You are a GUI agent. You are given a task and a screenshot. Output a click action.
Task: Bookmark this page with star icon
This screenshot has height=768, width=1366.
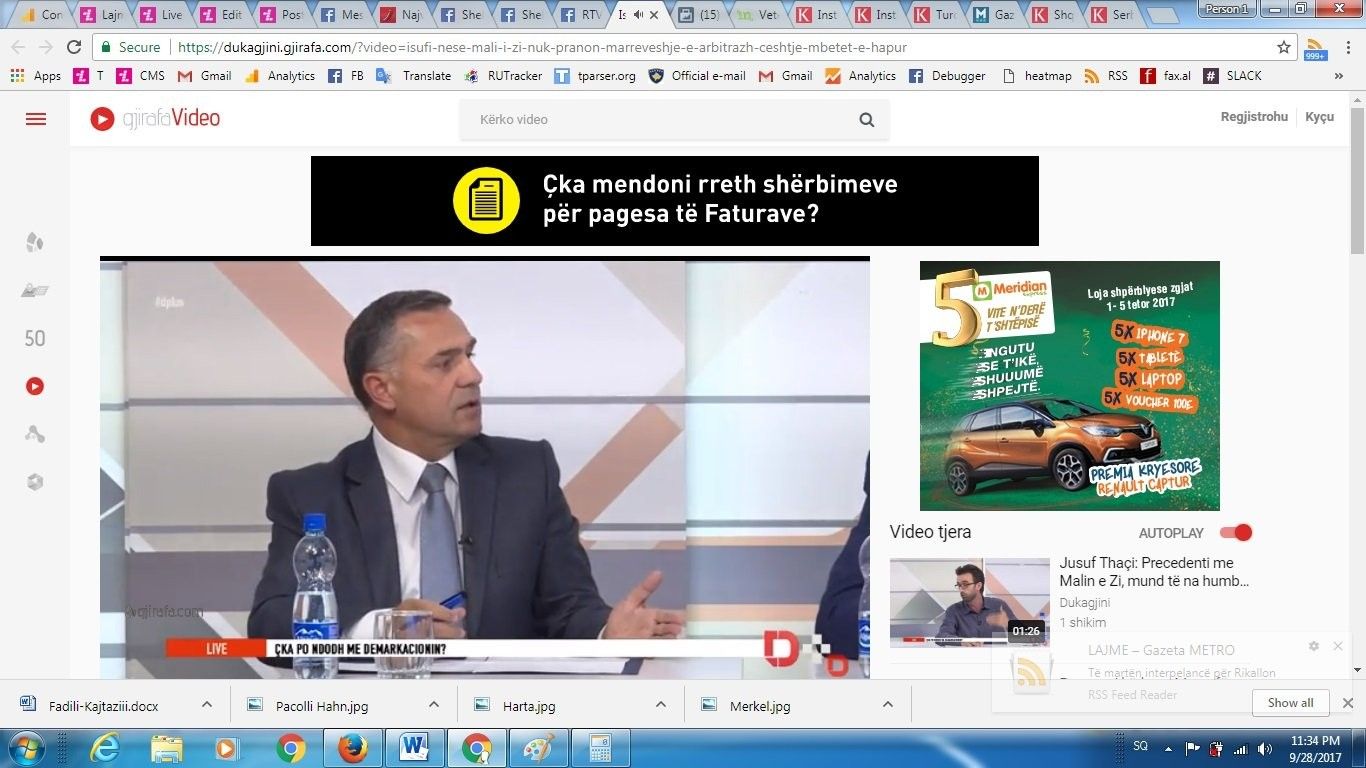(x=1284, y=47)
